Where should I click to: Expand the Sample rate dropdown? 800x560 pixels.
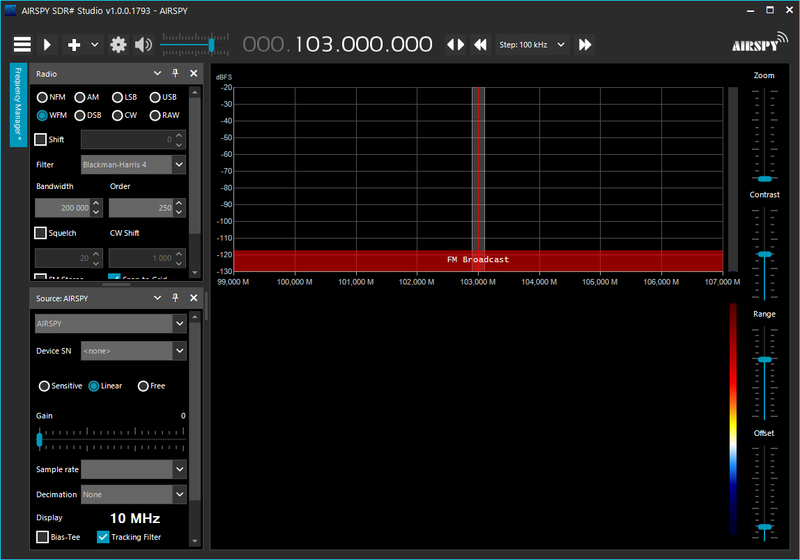coord(179,469)
